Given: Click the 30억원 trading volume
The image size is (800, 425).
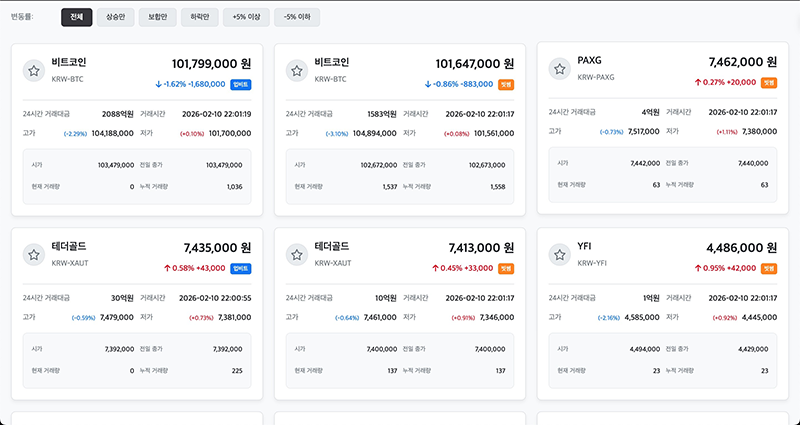Looking at the screenshot, I should pos(122,298).
